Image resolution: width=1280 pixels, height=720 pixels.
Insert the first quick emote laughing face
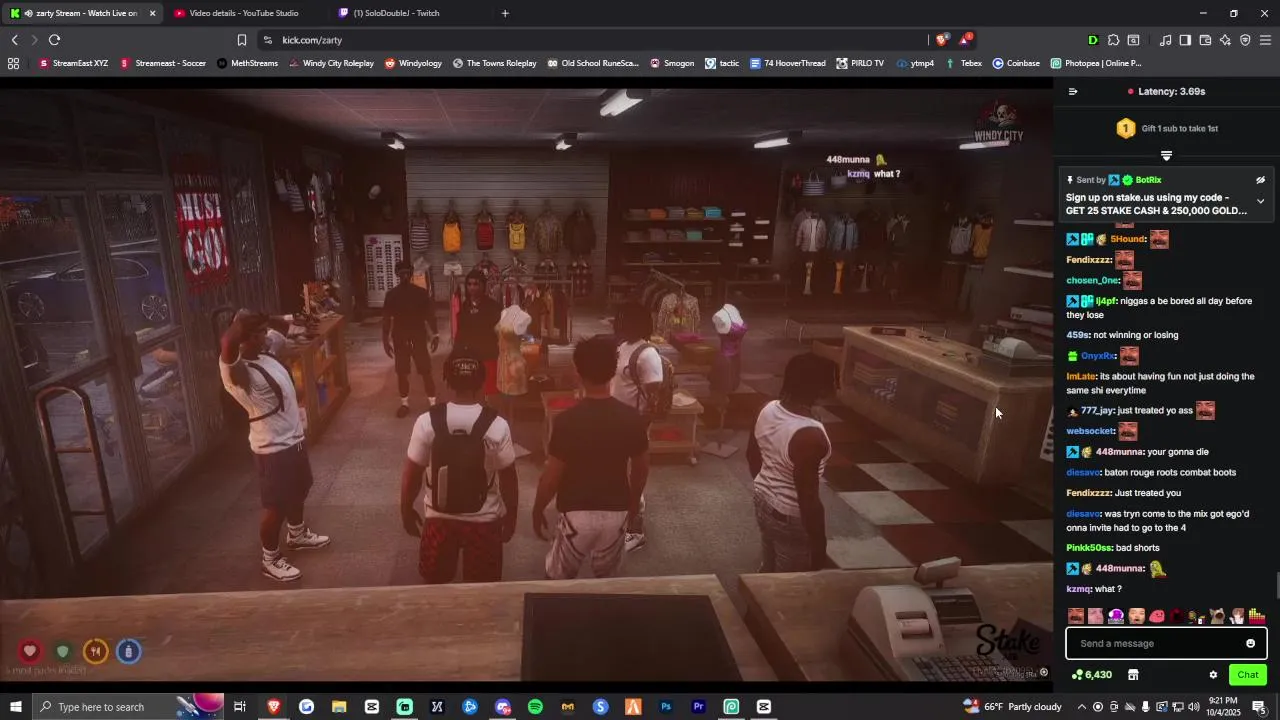tap(1076, 616)
